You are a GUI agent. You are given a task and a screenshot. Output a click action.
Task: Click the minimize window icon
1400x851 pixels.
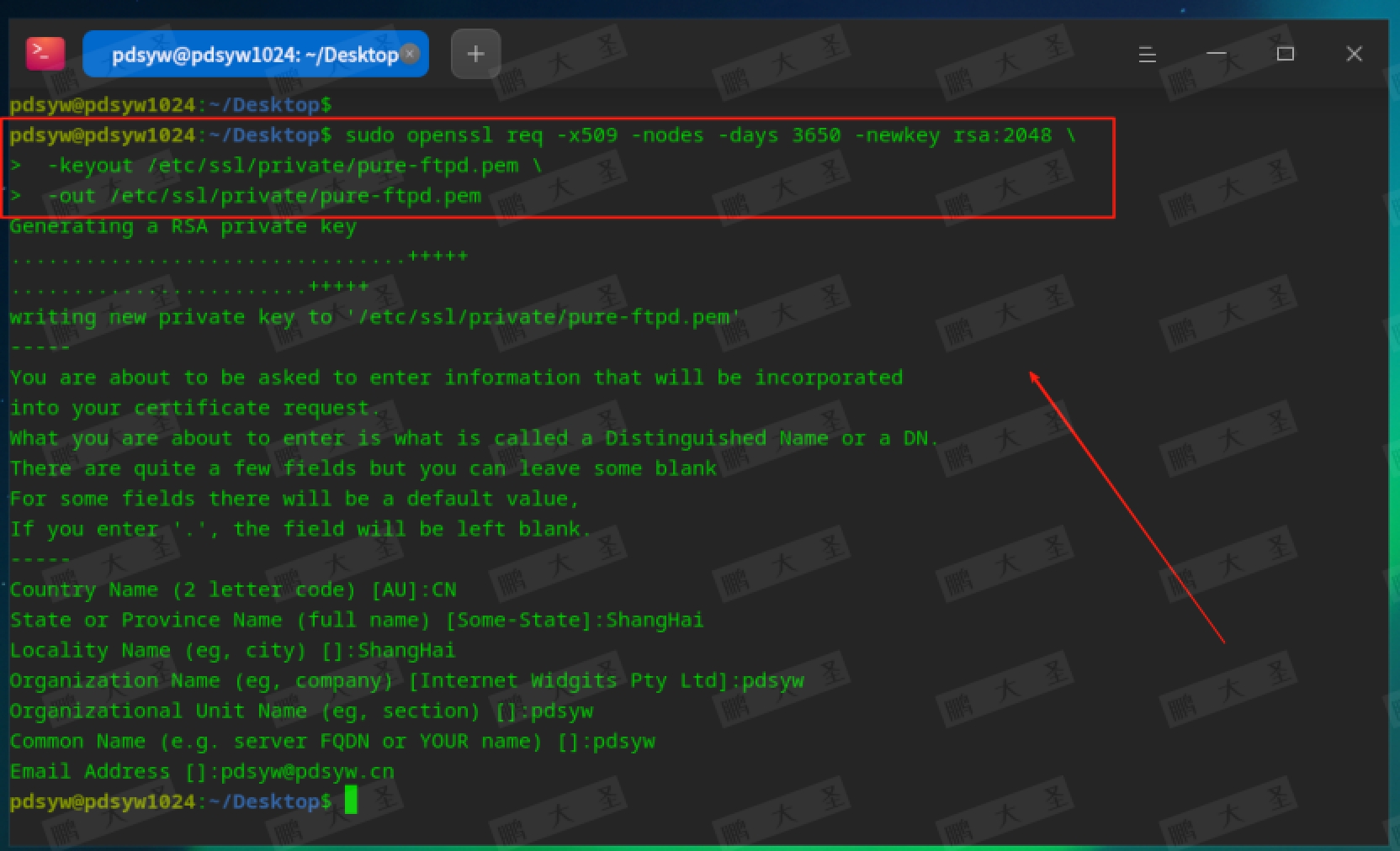pos(1216,54)
